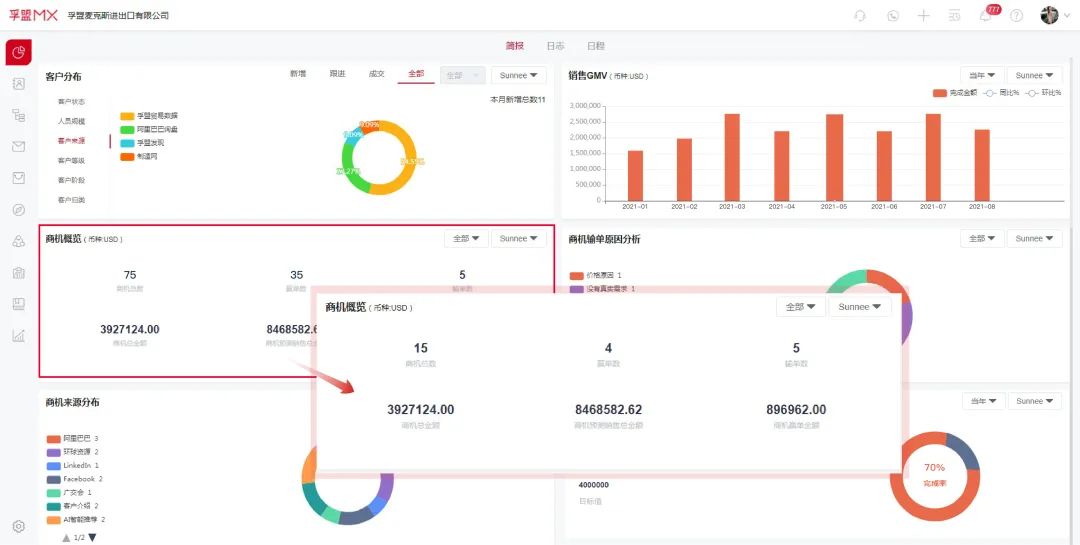Click the WhatsApp phone icon in header
The width and height of the screenshot is (1080, 545).
tap(893, 16)
